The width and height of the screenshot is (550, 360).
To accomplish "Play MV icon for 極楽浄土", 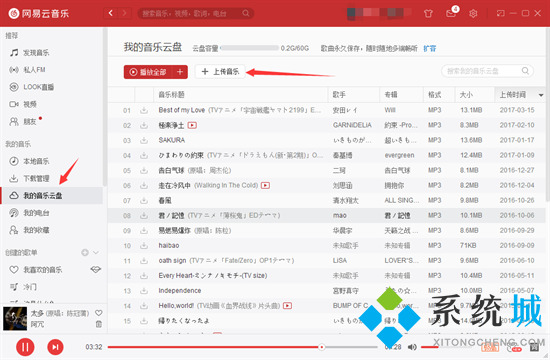I will 192,125.
